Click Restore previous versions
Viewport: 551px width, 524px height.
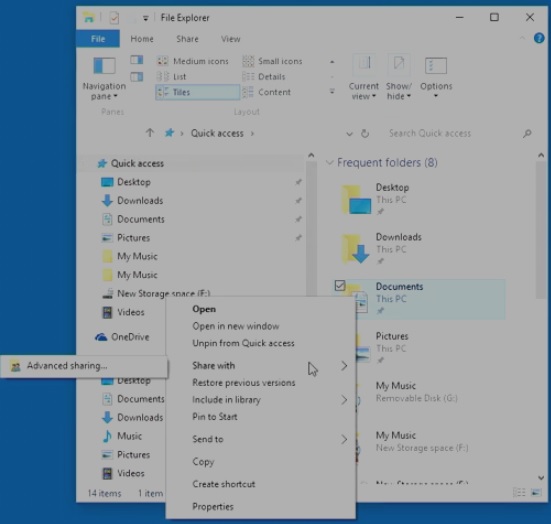(x=260, y=382)
